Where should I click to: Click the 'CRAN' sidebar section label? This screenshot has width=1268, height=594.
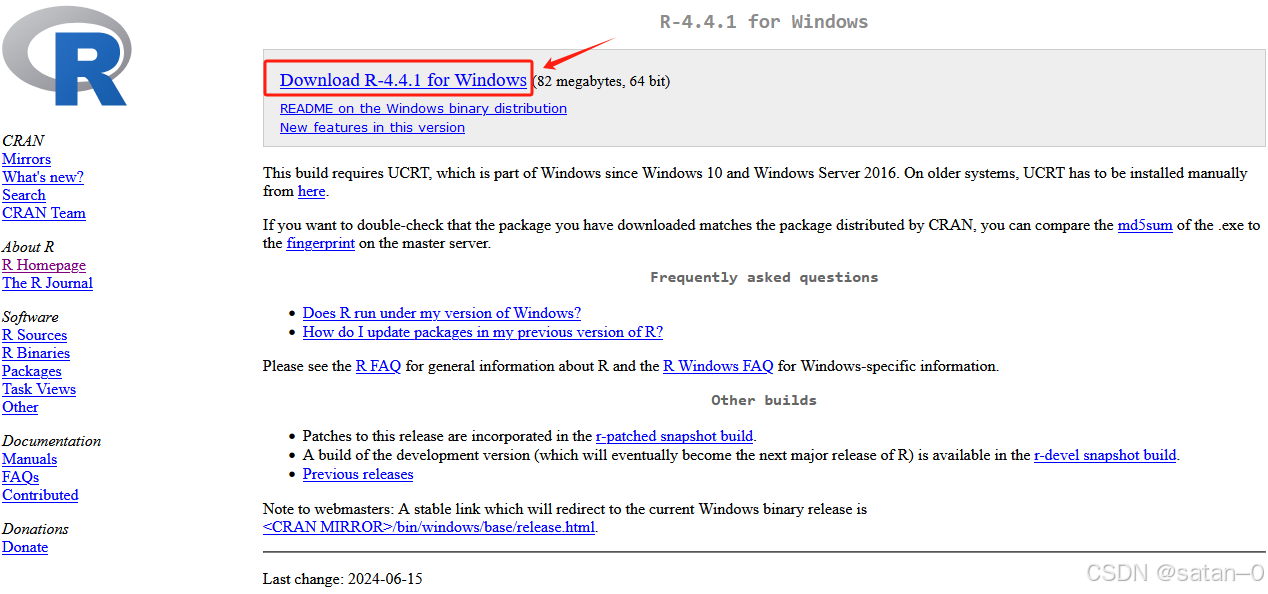pos(23,141)
